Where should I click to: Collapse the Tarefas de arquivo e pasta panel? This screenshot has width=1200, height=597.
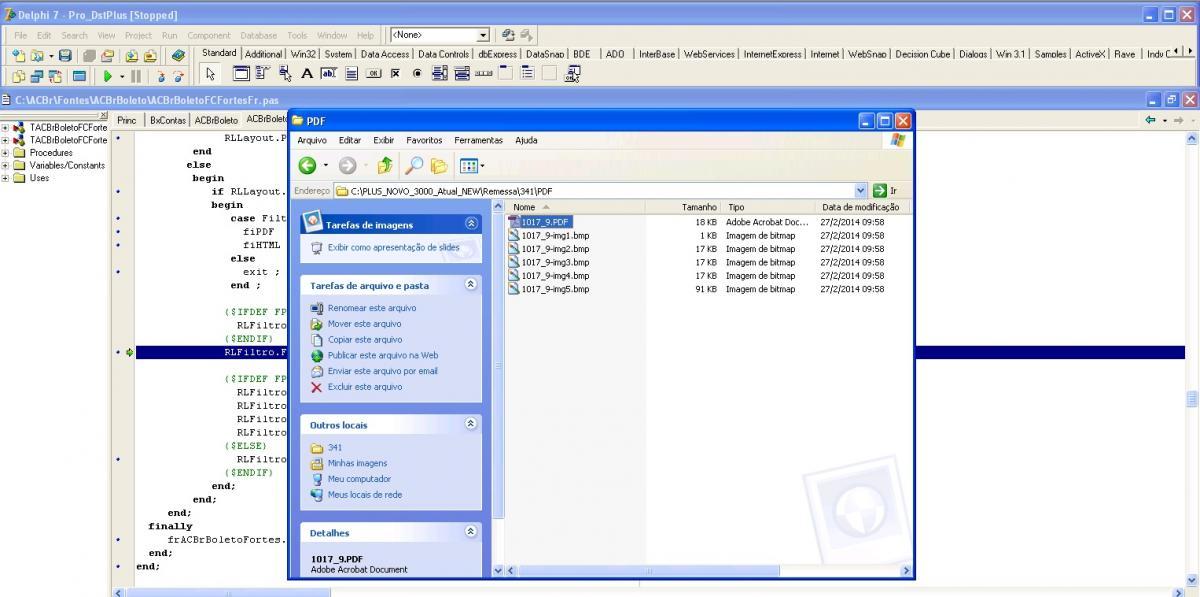pyautogui.click(x=471, y=285)
